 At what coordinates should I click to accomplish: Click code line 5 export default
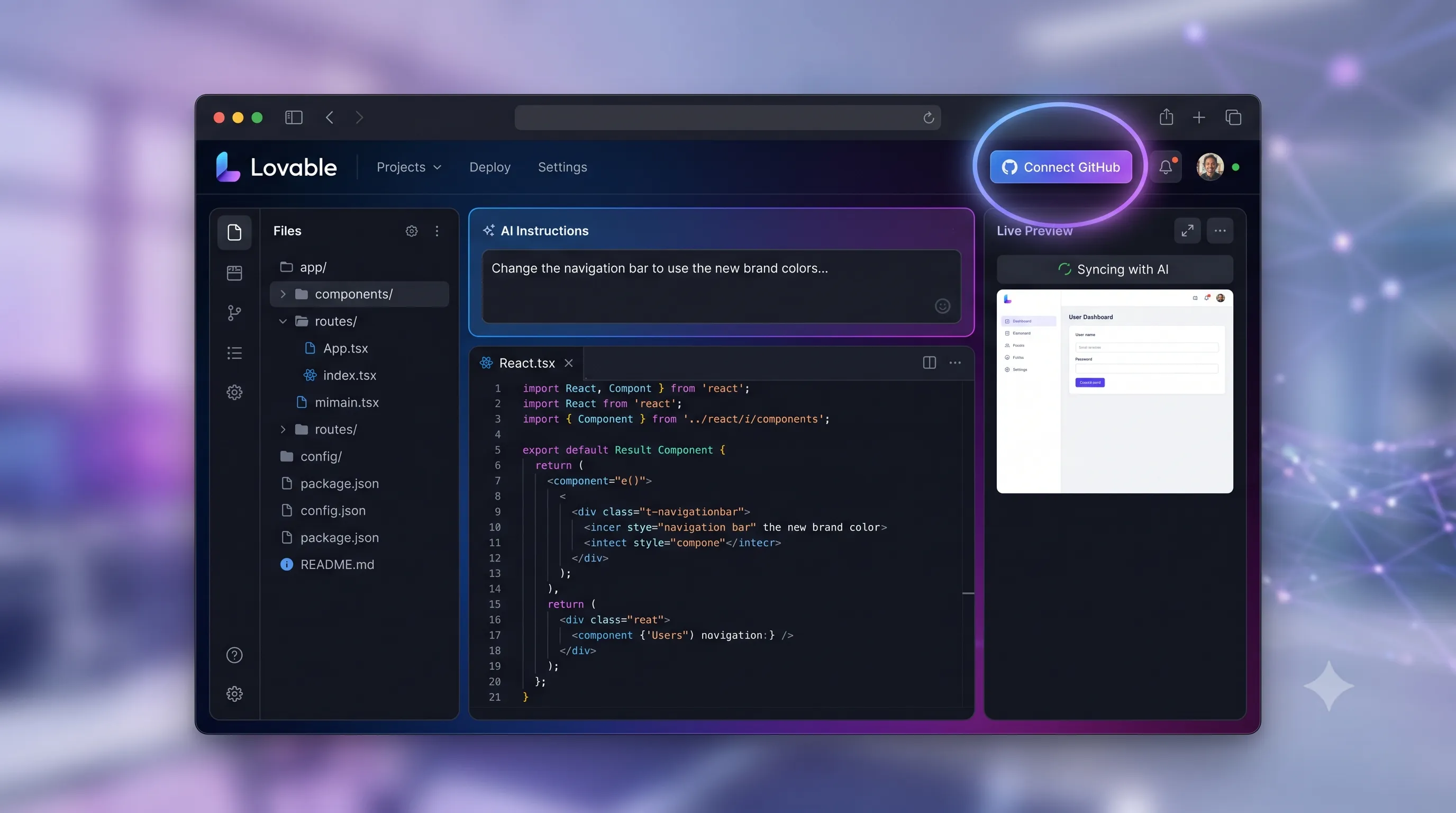pyautogui.click(x=623, y=450)
